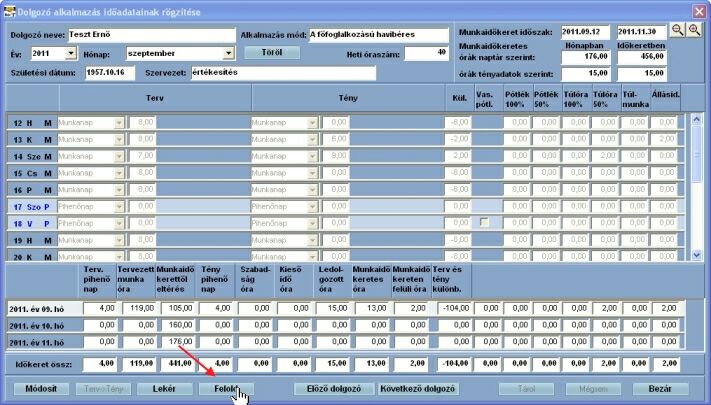The width and height of the screenshot is (711, 405).
Task: Click the application icon in title bar
Action: pos(9,11)
